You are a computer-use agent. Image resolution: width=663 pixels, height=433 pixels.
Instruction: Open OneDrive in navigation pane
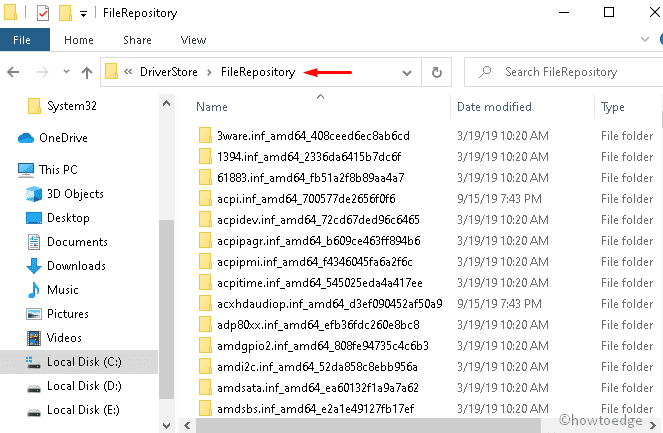point(64,138)
